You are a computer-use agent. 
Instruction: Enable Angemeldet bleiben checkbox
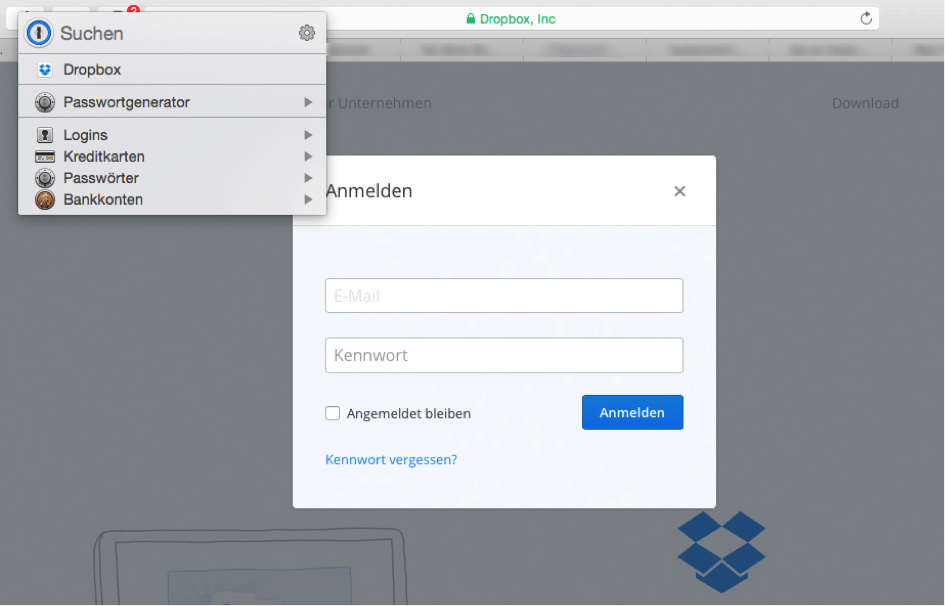(x=333, y=413)
